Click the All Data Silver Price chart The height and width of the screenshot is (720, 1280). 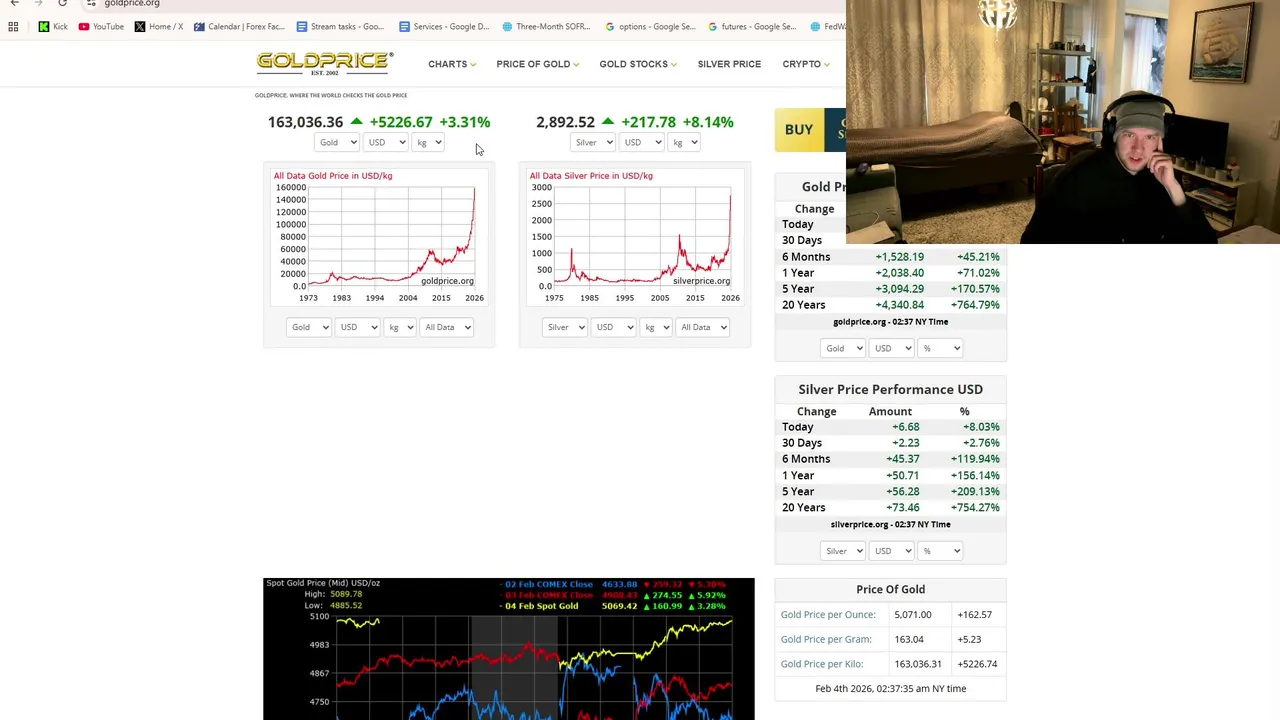tap(635, 237)
